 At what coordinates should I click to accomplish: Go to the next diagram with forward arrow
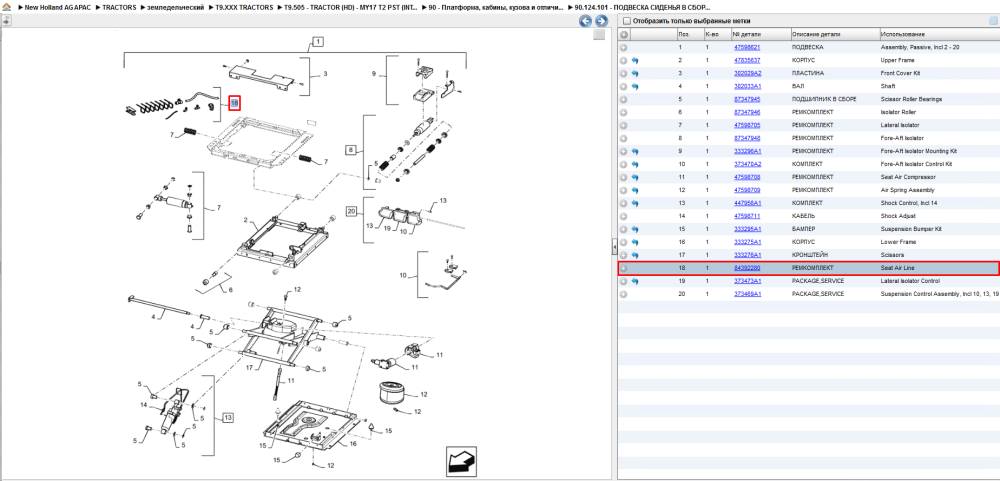coord(600,21)
